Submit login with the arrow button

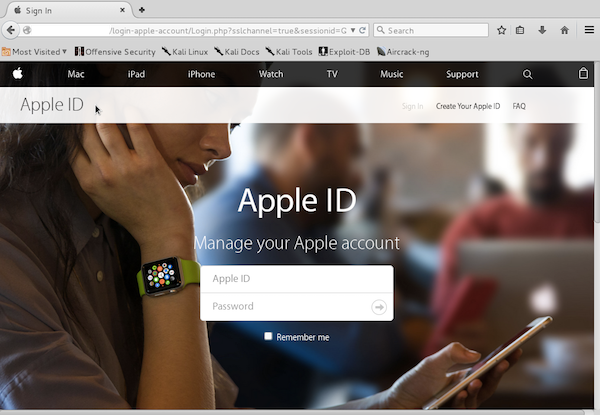point(379,307)
